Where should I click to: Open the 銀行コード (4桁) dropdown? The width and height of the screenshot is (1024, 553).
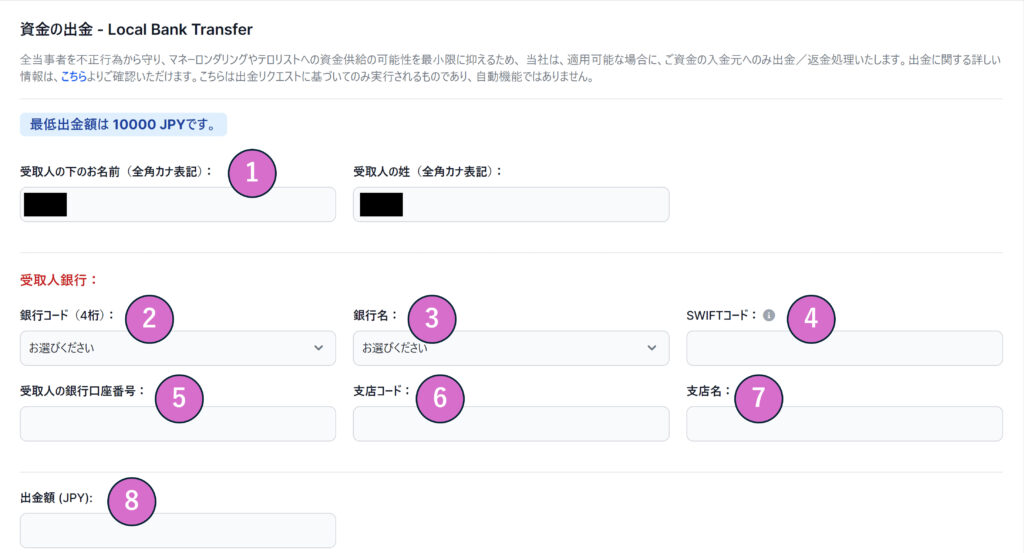pos(177,348)
